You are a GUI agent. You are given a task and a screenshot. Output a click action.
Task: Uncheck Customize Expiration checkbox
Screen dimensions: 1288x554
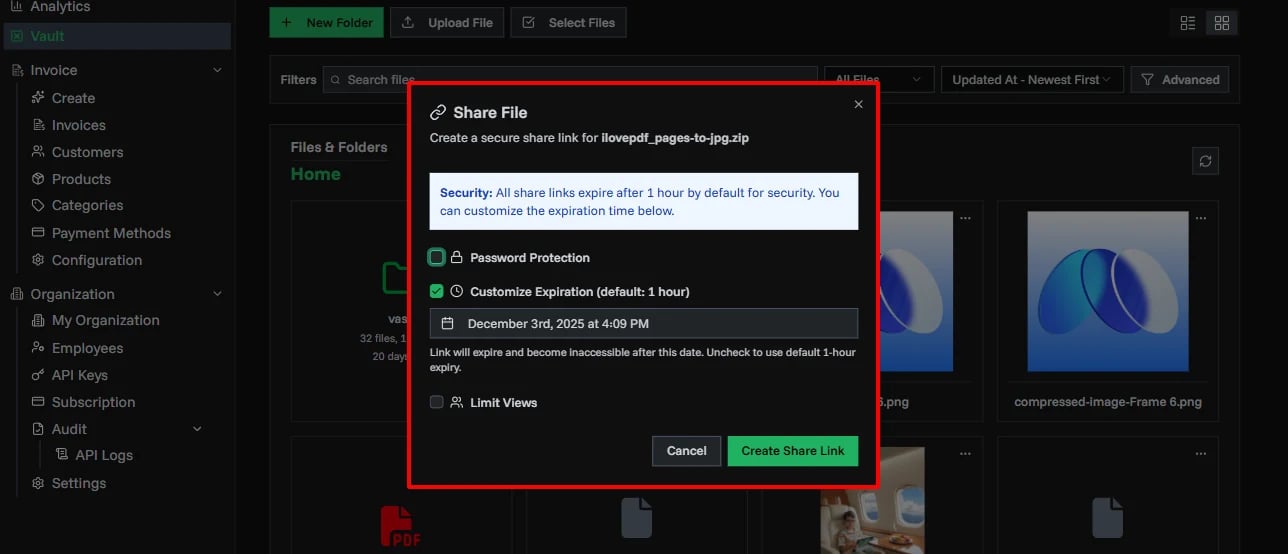[437, 292]
